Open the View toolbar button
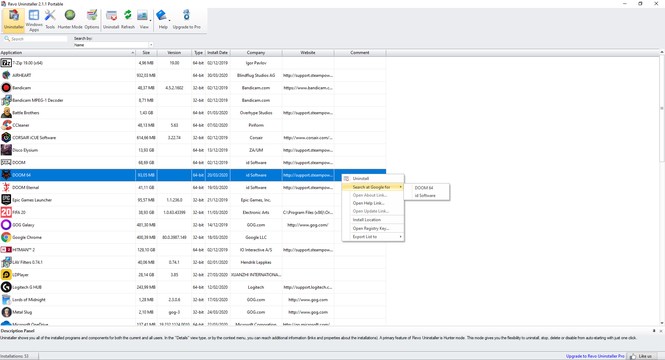 (143, 20)
